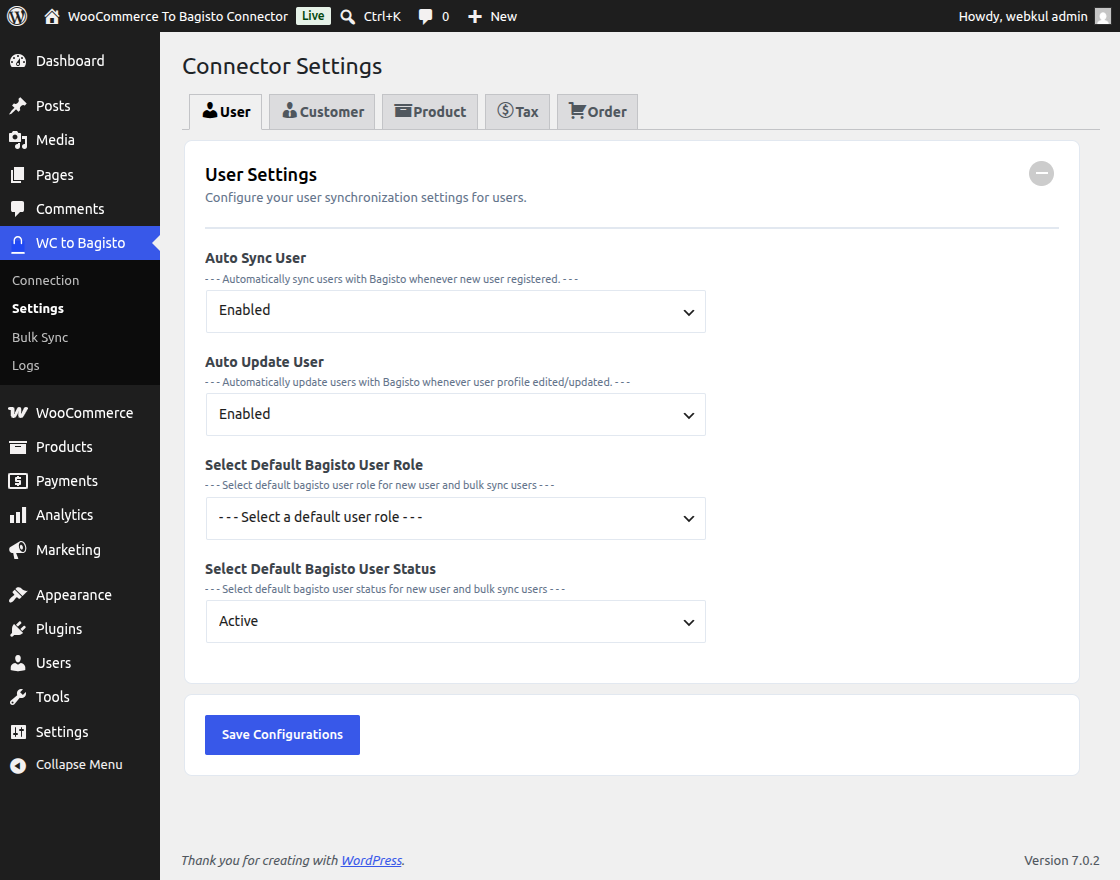Click the Settings sliders icon in sidebar
The image size is (1120, 880).
[x=18, y=732]
